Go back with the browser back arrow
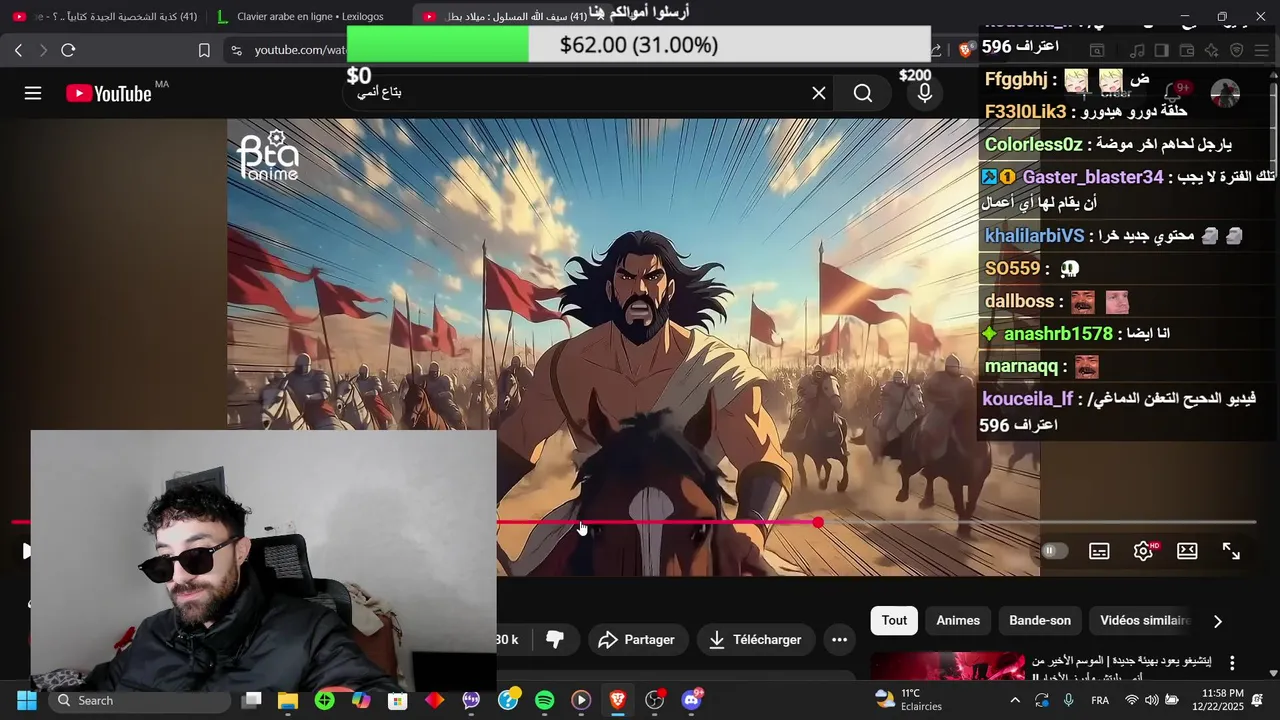The image size is (1280, 720). [18, 50]
